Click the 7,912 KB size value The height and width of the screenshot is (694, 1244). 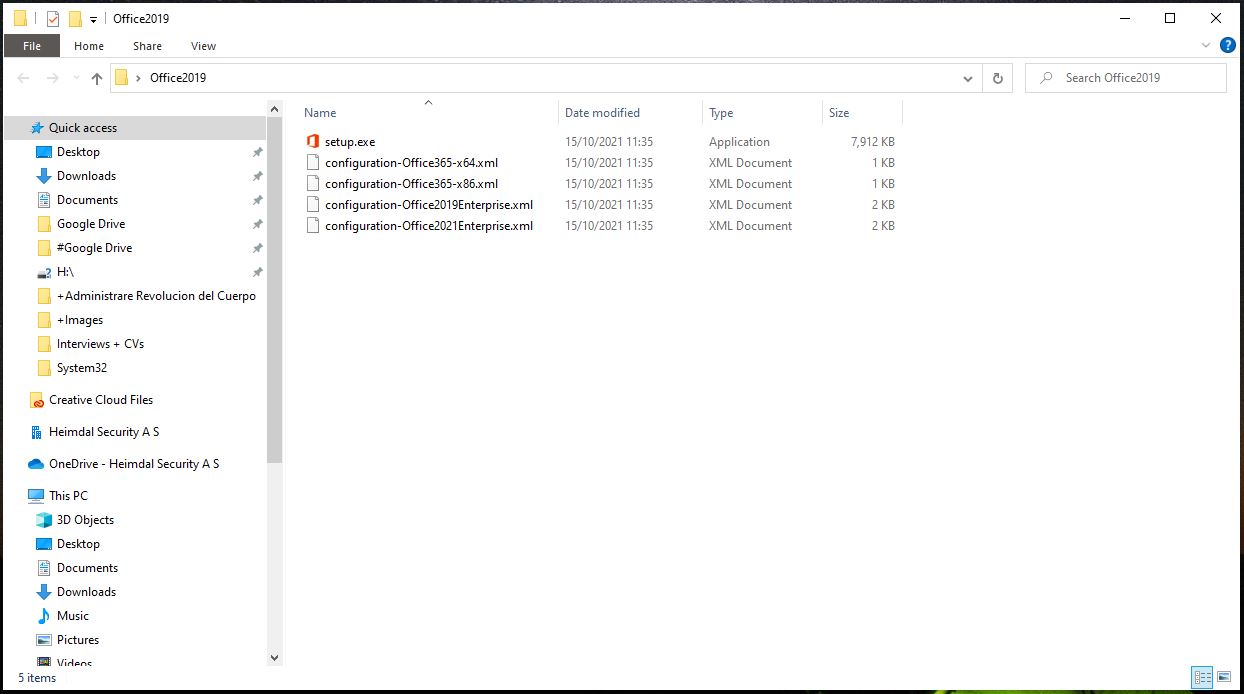(x=872, y=142)
